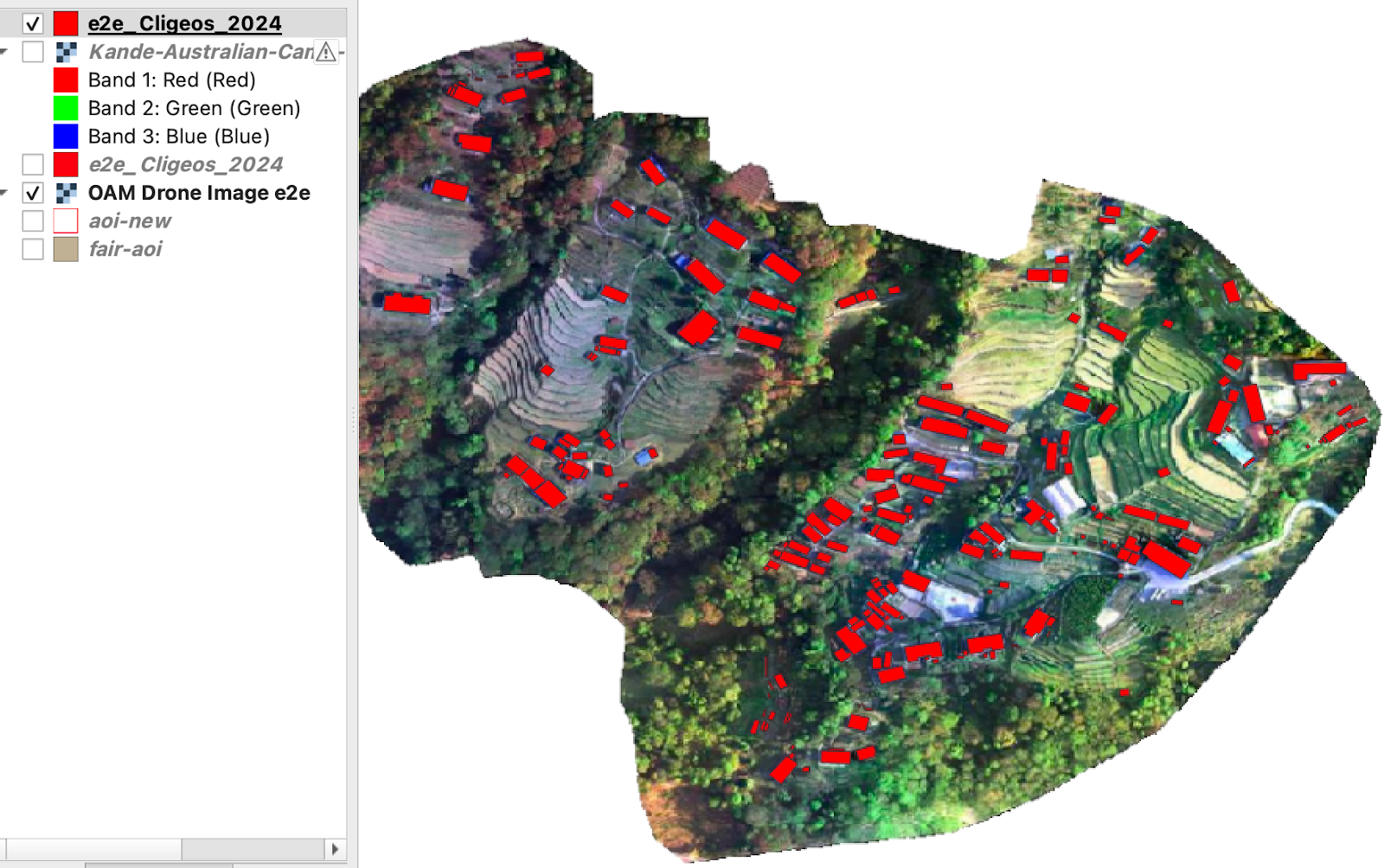Click the Band 3 blue color swatch
The width and height of the screenshot is (1384, 868).
click(66, 137)
